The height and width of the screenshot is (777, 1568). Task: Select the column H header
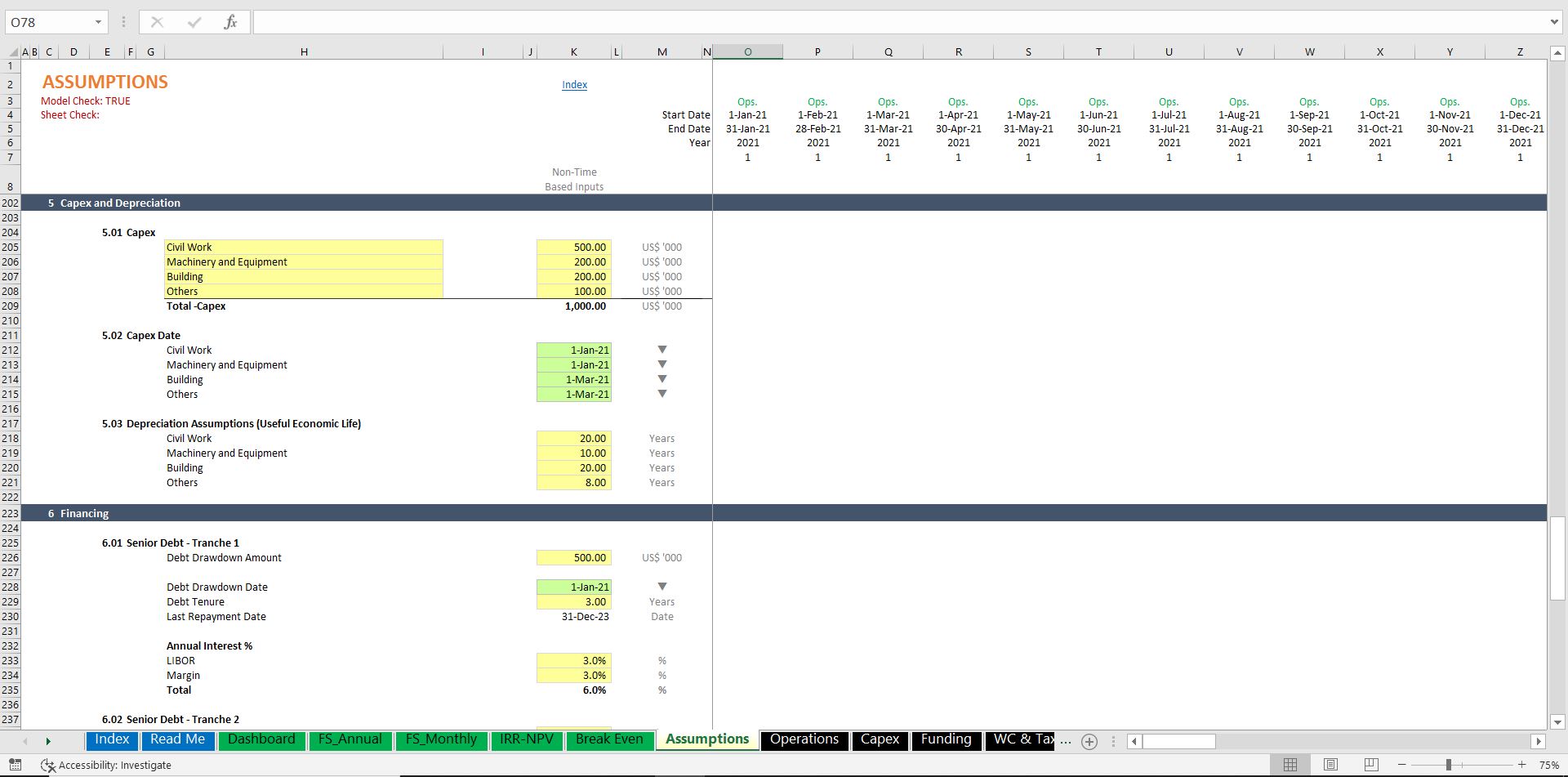[x=304, y=52]
